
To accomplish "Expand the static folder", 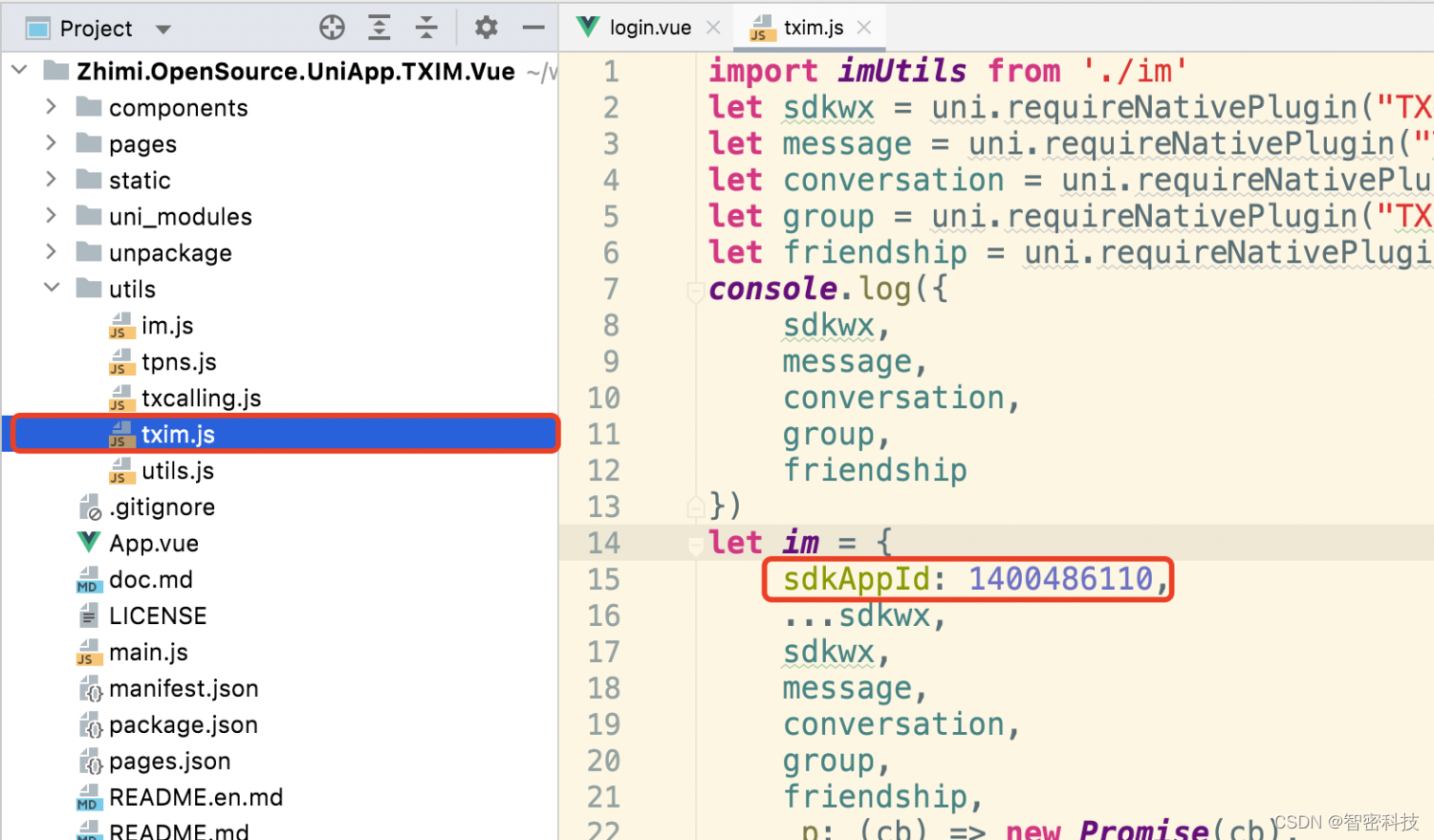I will coord(52,179).
